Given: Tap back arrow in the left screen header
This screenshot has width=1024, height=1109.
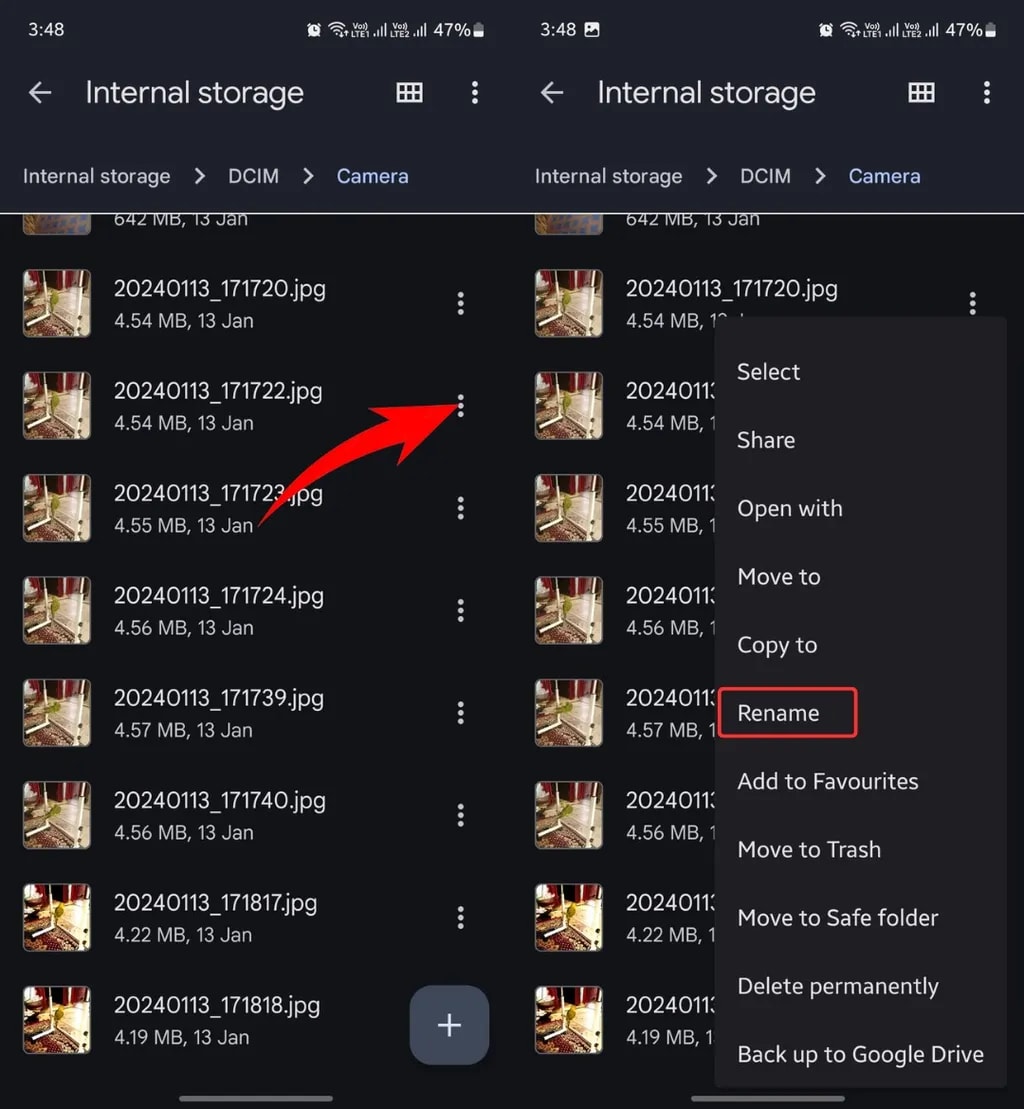Looking at the screenshot, I should point(40,93).
